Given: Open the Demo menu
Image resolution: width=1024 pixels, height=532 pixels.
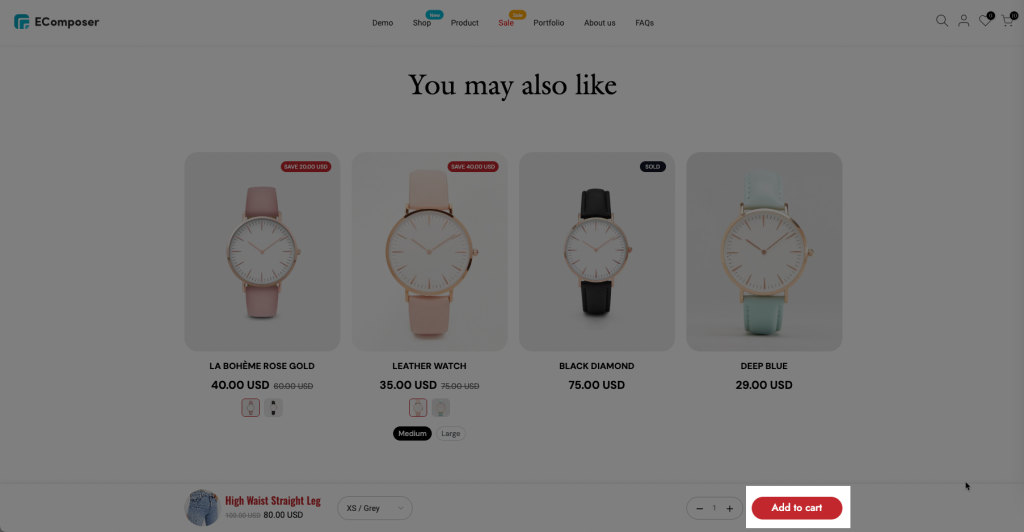Looking at the screenshot, I should (x=383, y=23).
